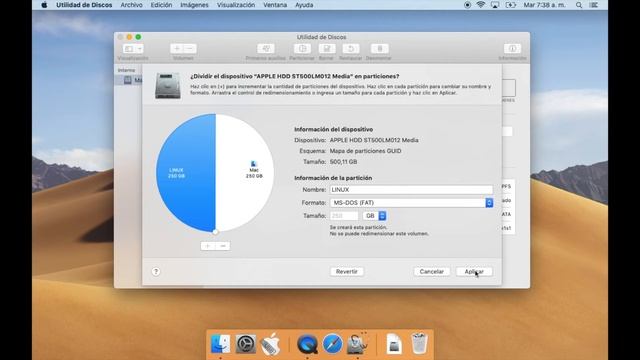Open Notification Center menu bar icon
640x360 pixels.
(594, 5)
